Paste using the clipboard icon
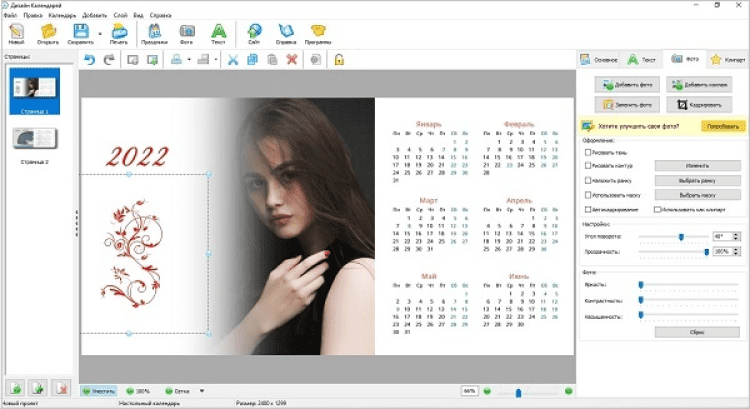The image size is (750, 409). pyautogui.click(x=272, y=60)
